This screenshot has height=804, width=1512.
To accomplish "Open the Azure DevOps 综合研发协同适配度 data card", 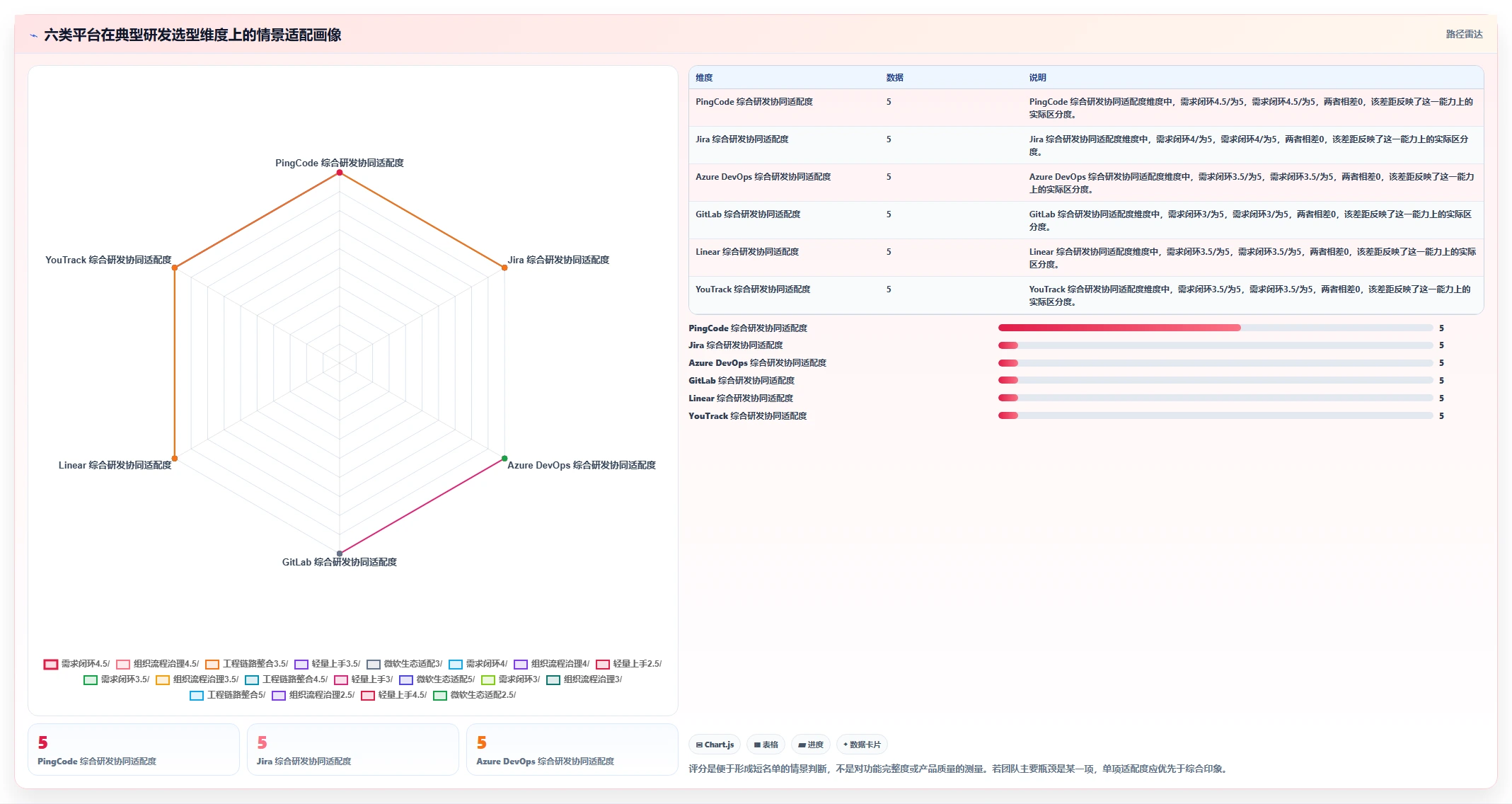I will pyautogui.click(x=572, y=750).
